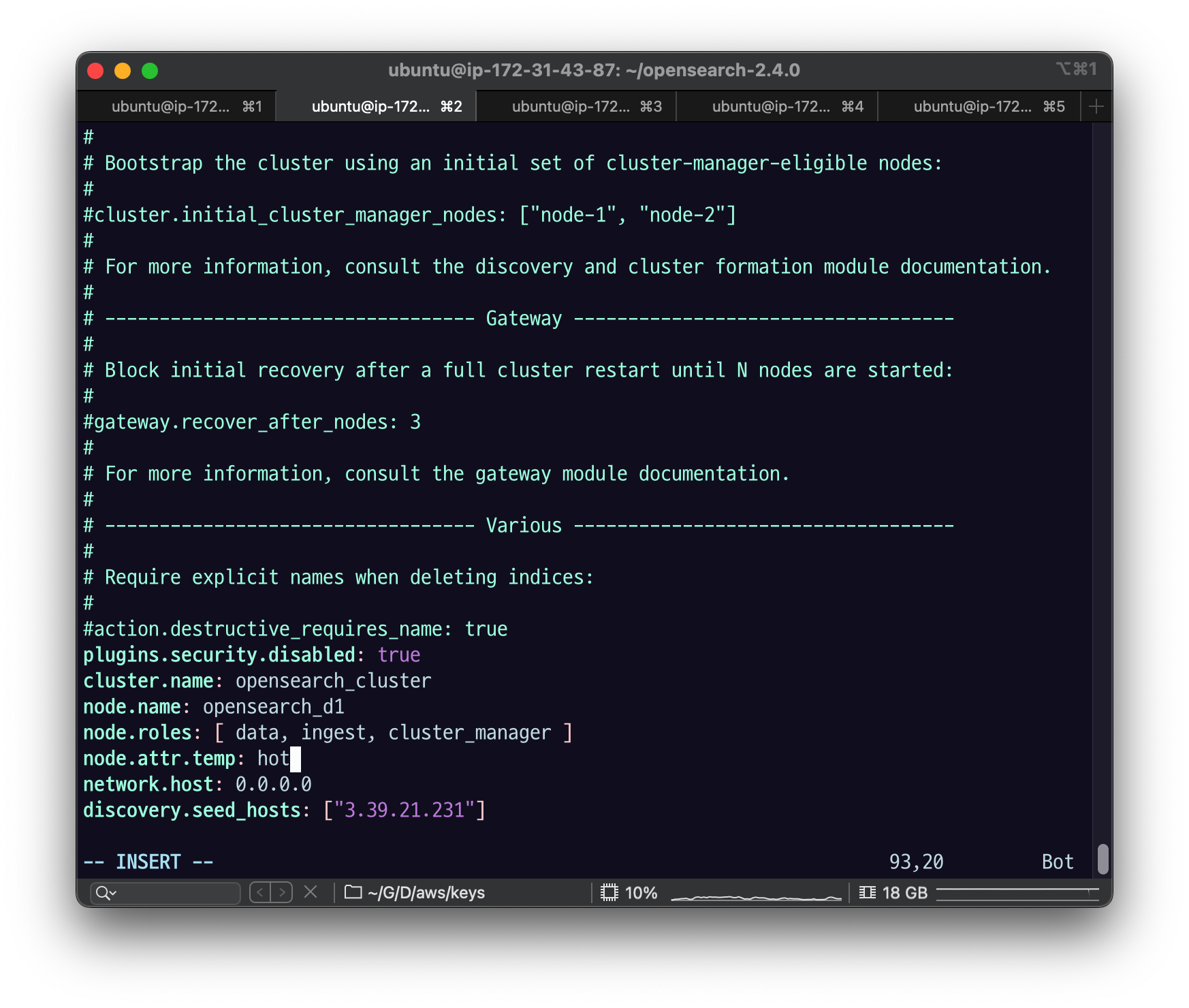Click the "network.host" key
1189x1008 pixels.
148,785
